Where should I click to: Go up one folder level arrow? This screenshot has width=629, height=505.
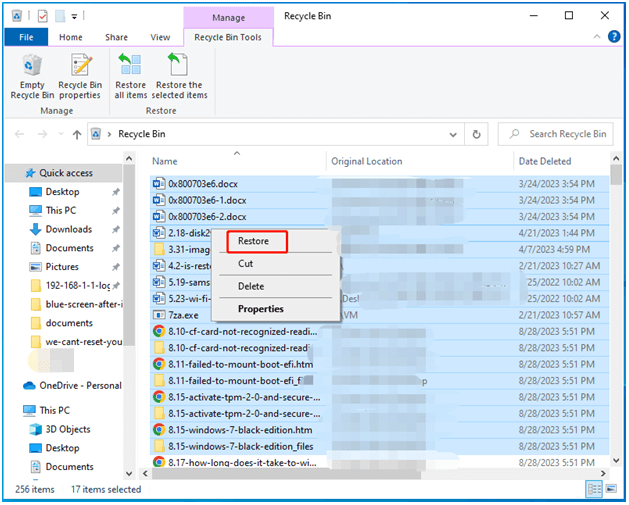click(x=77, y=134)
